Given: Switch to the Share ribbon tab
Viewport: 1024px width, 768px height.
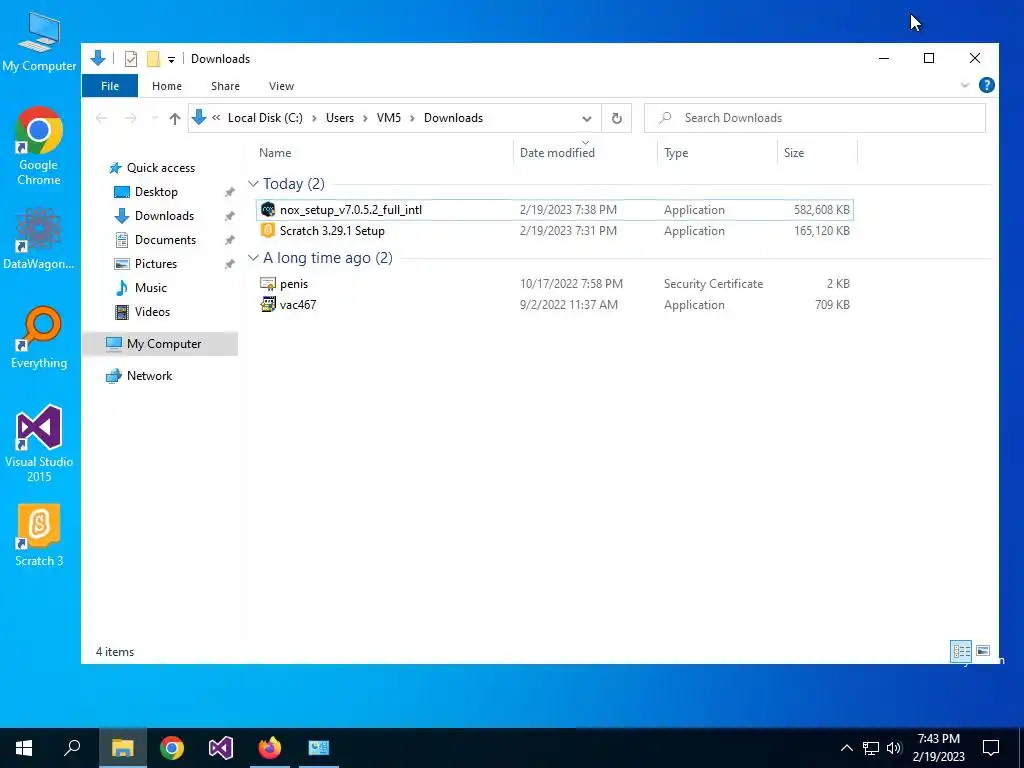Looking at the screenshot, I should (225, 86).
